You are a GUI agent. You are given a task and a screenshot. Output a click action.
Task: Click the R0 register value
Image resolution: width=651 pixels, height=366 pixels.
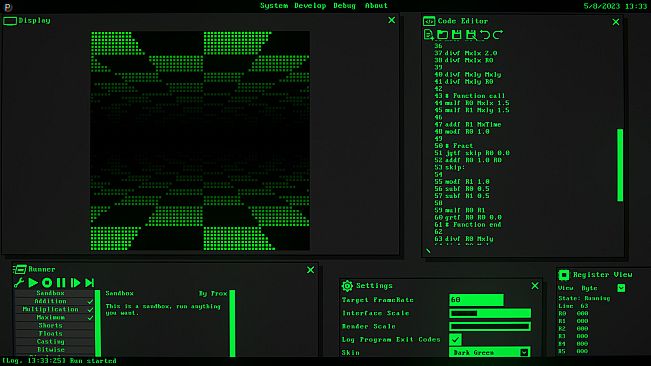582,313
